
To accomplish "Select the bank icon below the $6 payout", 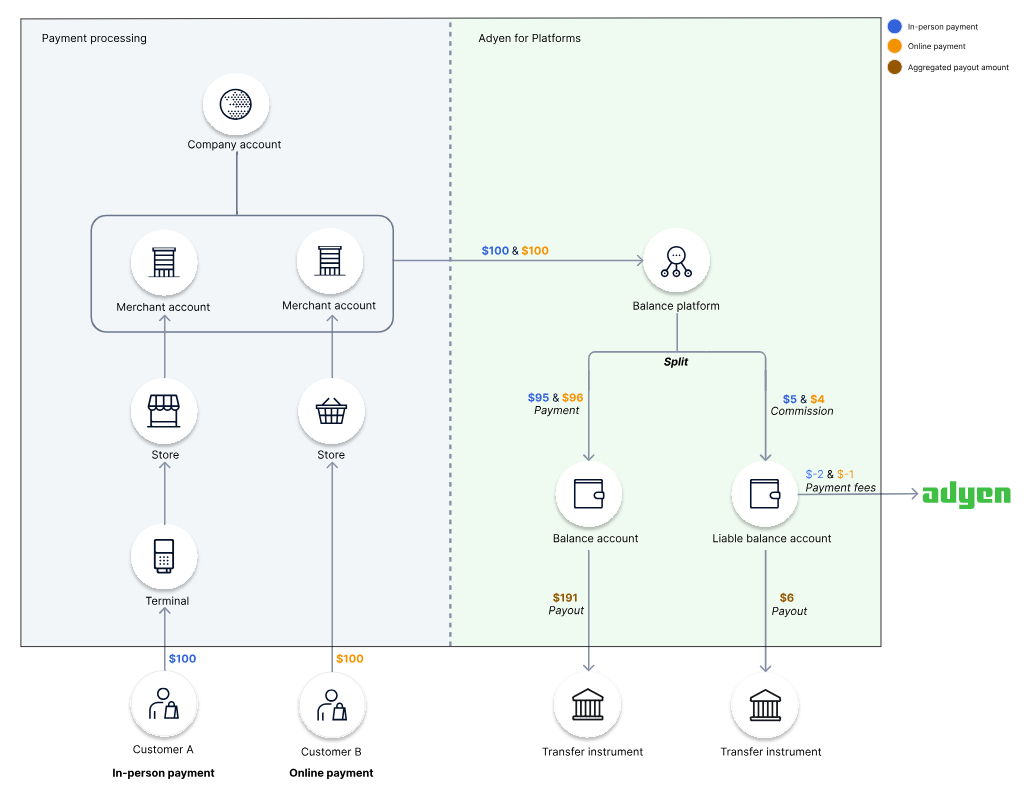I will pos(765,705).
